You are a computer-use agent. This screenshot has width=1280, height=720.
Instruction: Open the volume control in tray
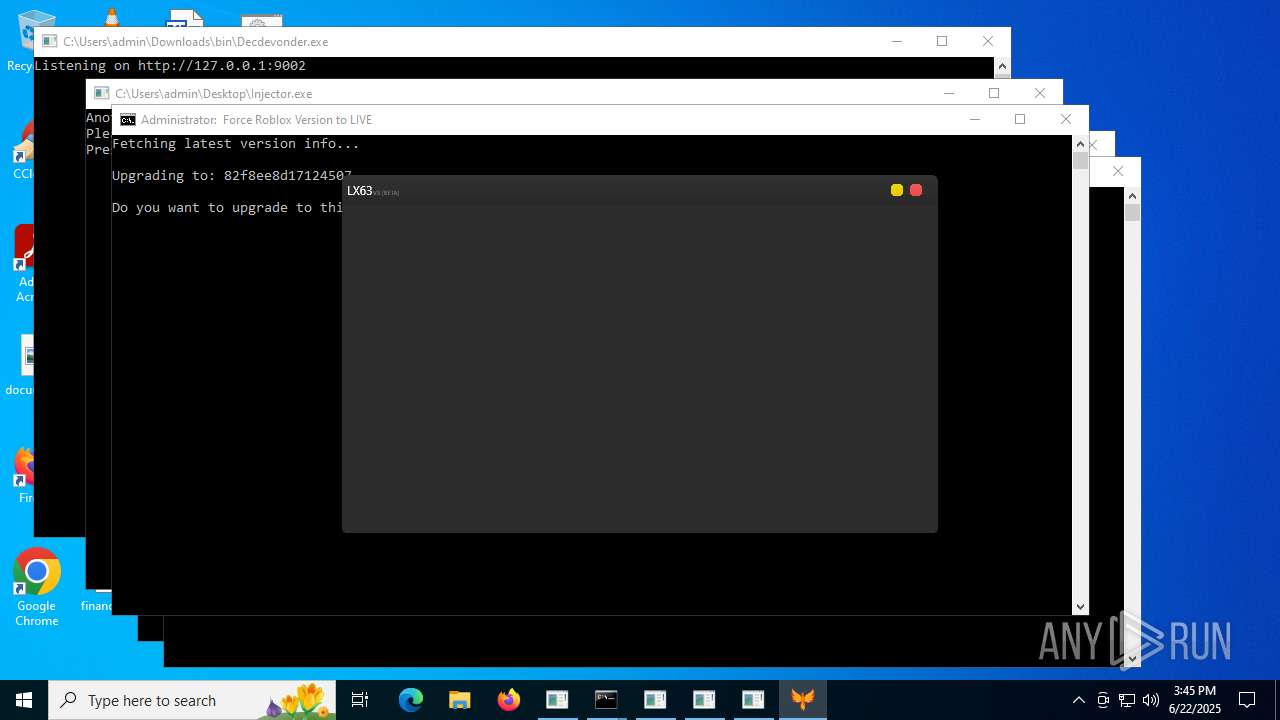1151,700
